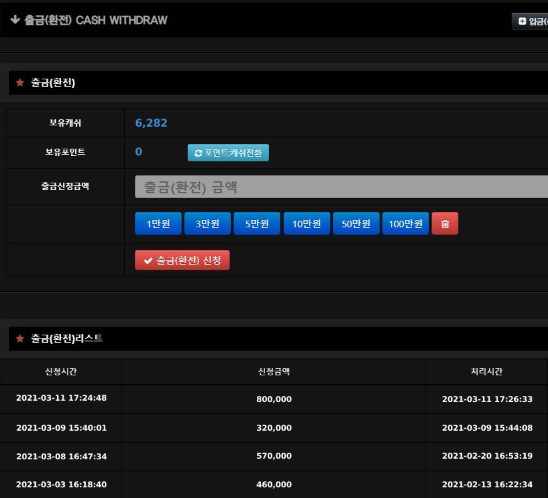Image resolution: width=548 pixels, height=498 pixels.
Task: Click the red star beside 출금(환전)리스트
Action: (x=20, y=338)
